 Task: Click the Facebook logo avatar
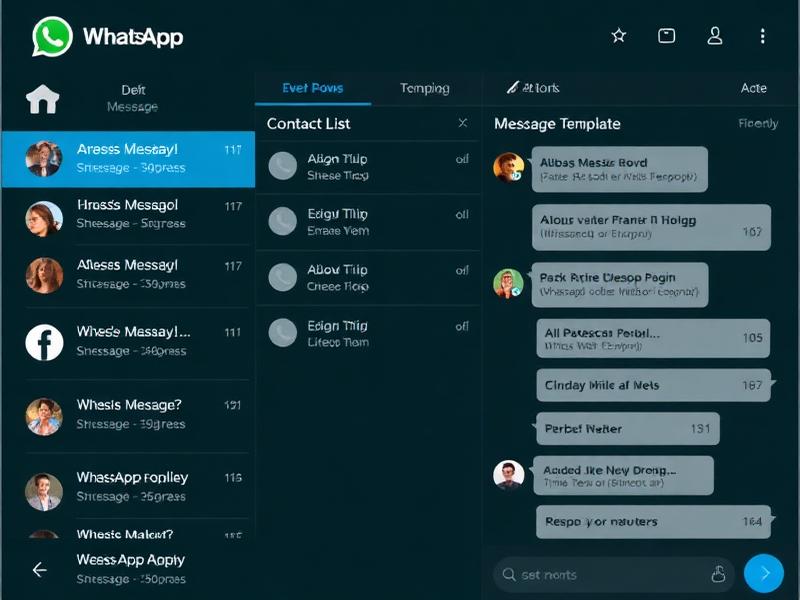(44, 342)
